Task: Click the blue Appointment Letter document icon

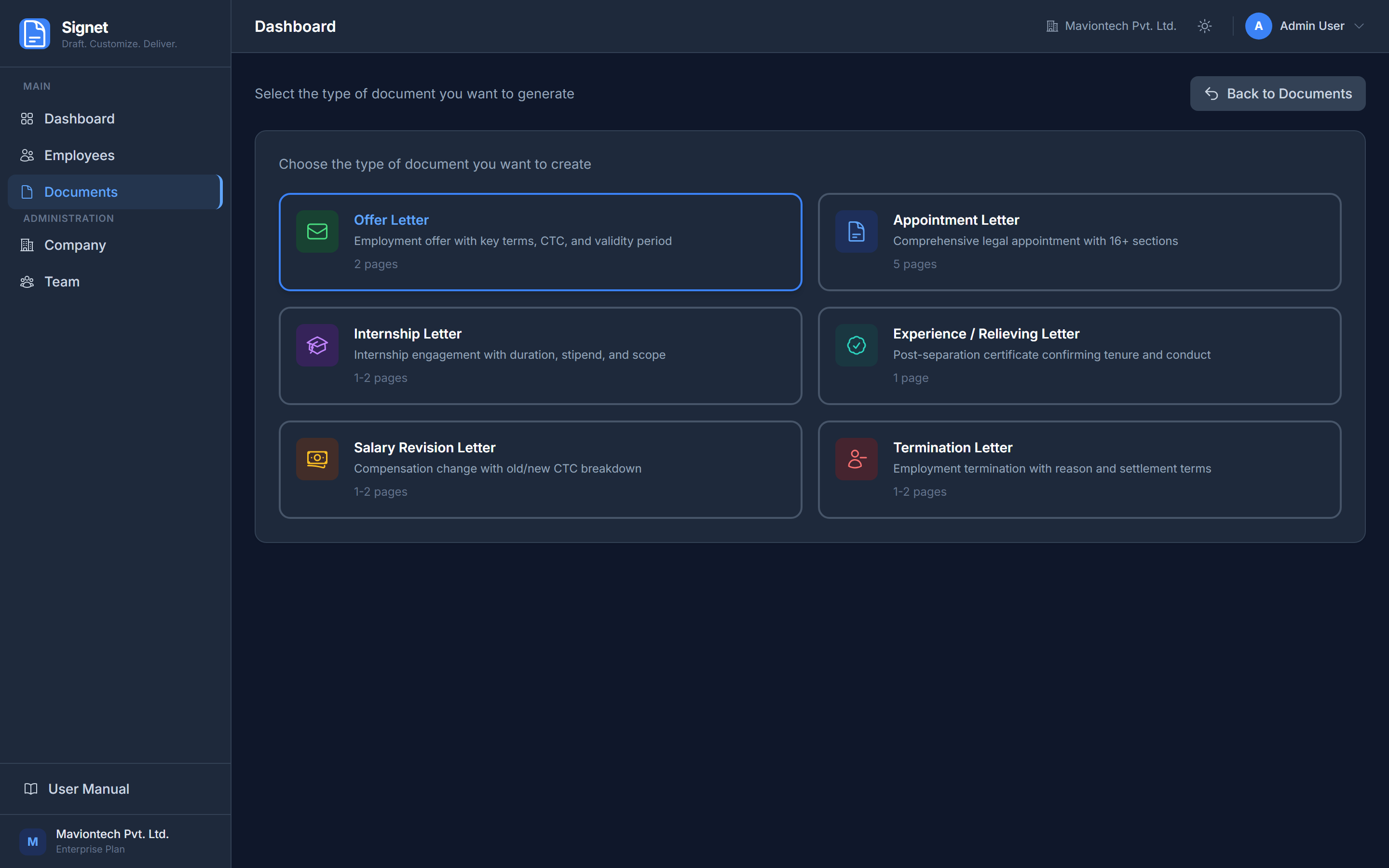Action: pos(856,231)
